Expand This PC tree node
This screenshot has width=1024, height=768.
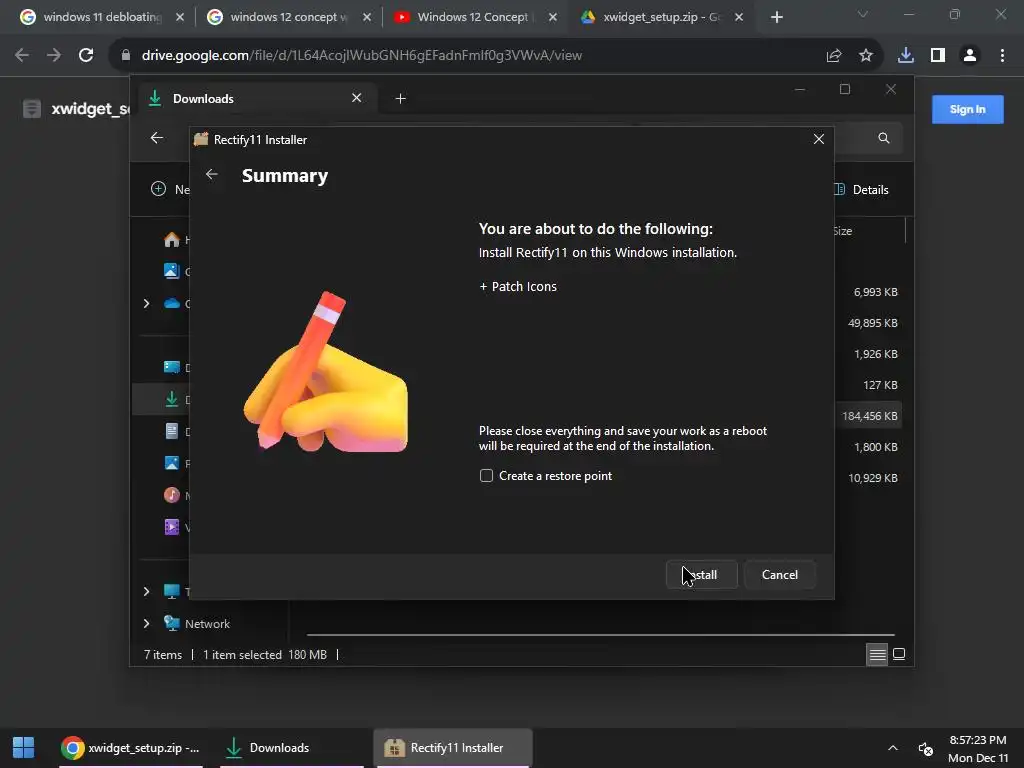click(146, 591)
